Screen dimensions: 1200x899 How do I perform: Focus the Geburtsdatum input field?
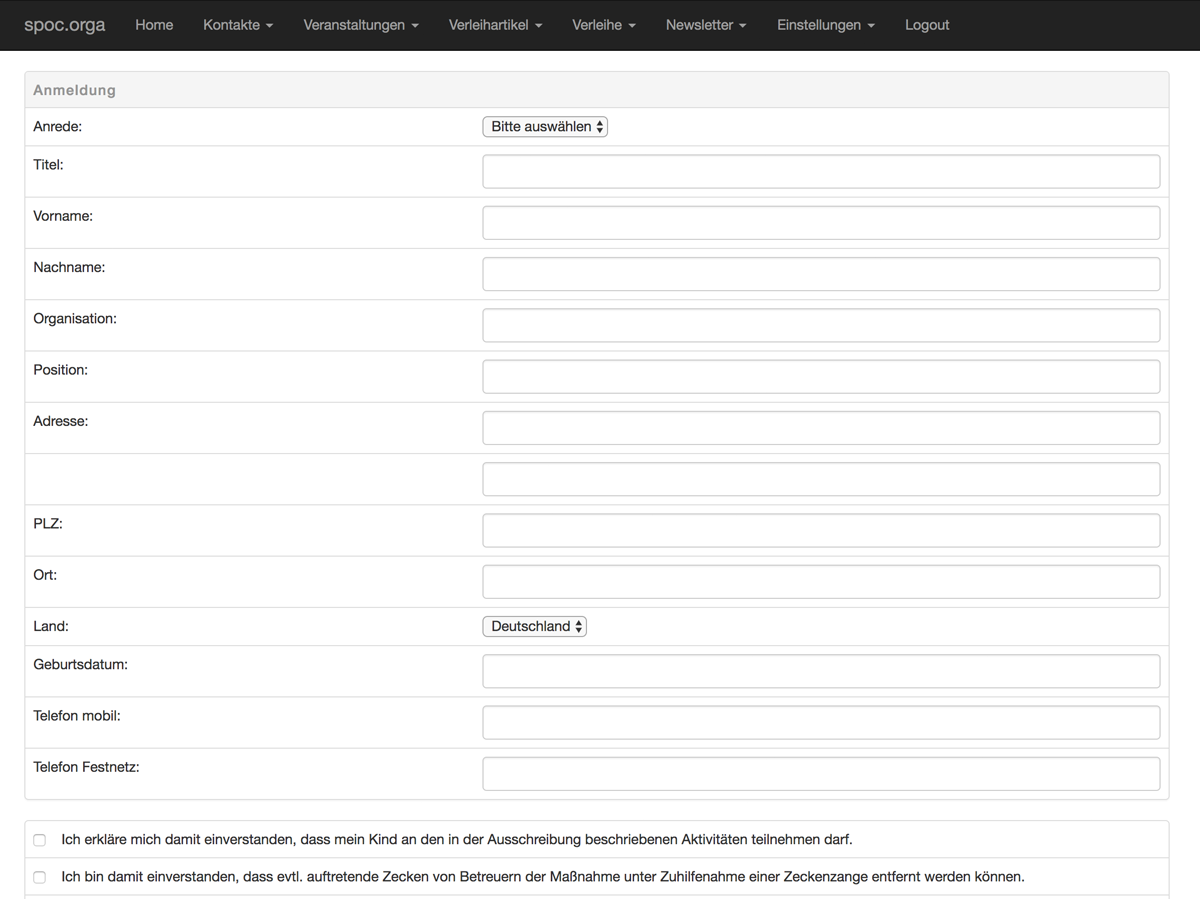pyautogui.click(x=821, y=671)
